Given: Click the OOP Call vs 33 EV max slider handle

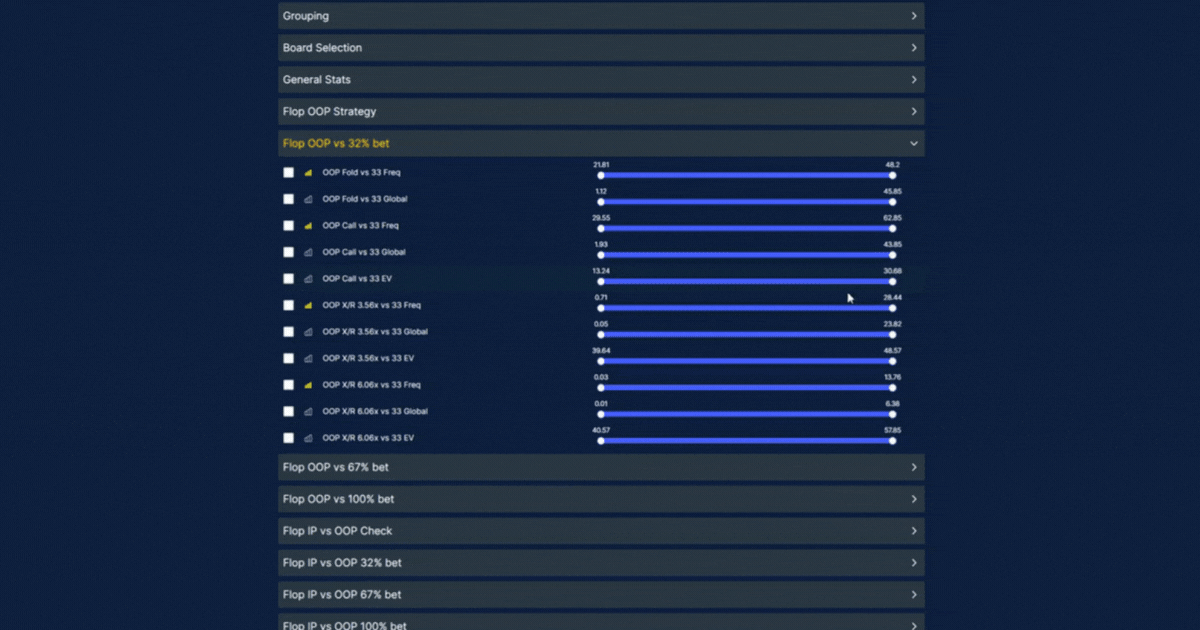Looking at the screenshot, I should (x=892, y=282).
